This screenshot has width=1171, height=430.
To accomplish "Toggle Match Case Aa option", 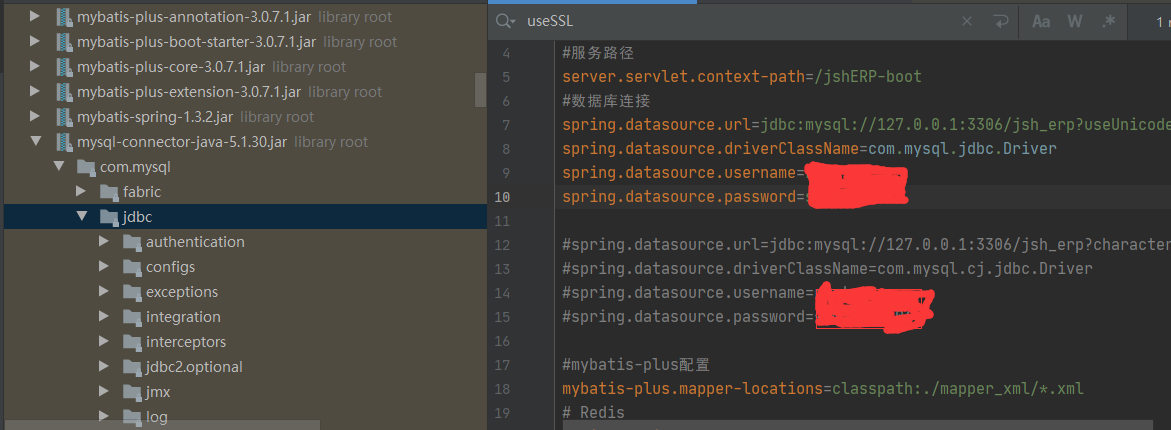I will pyautogui.click(x=1041, y=22).
